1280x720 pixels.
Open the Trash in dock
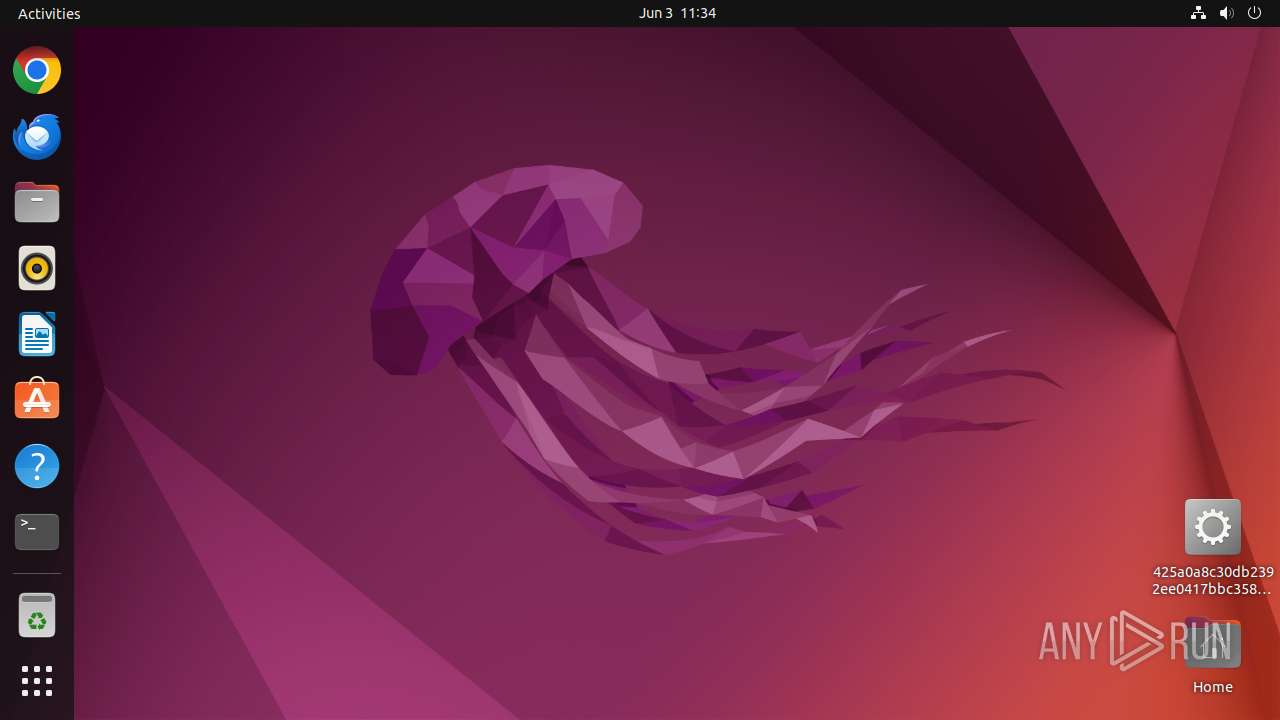click(x=37, y=615)
